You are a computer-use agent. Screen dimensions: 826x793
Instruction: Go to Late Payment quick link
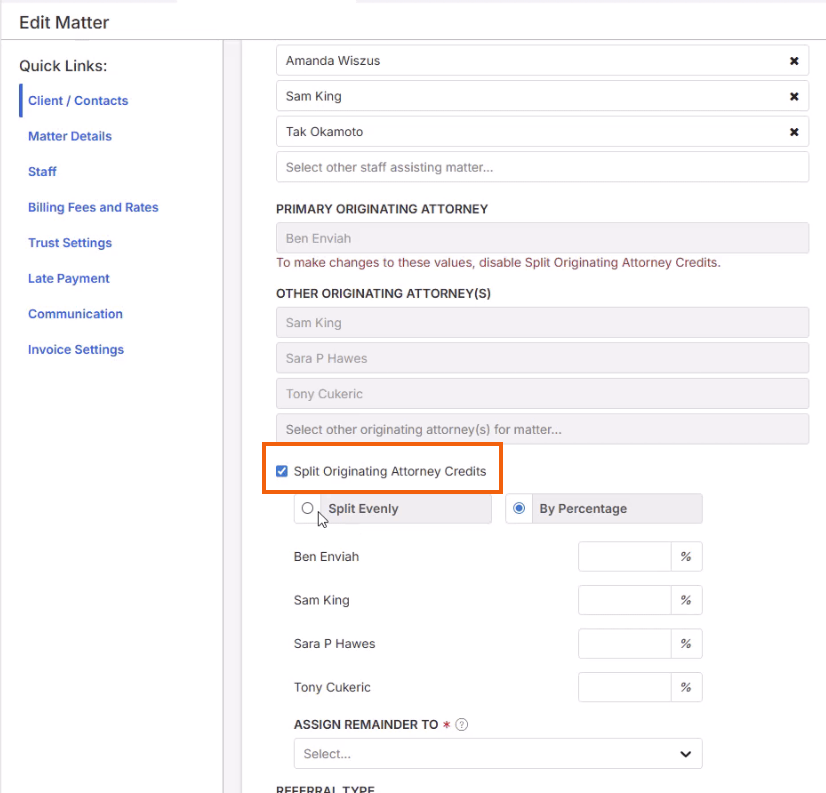click(x=69, y=278)
